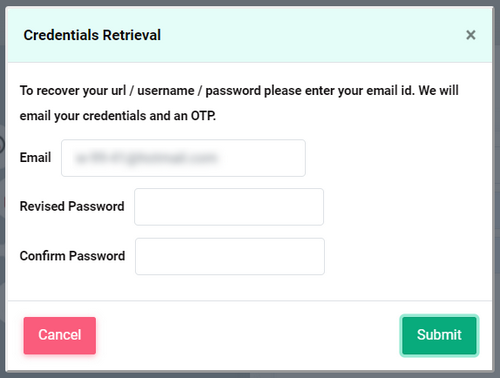
Task: Activate the Confirm Password input box
Action: pyautogui.click(x=230, y=256)
